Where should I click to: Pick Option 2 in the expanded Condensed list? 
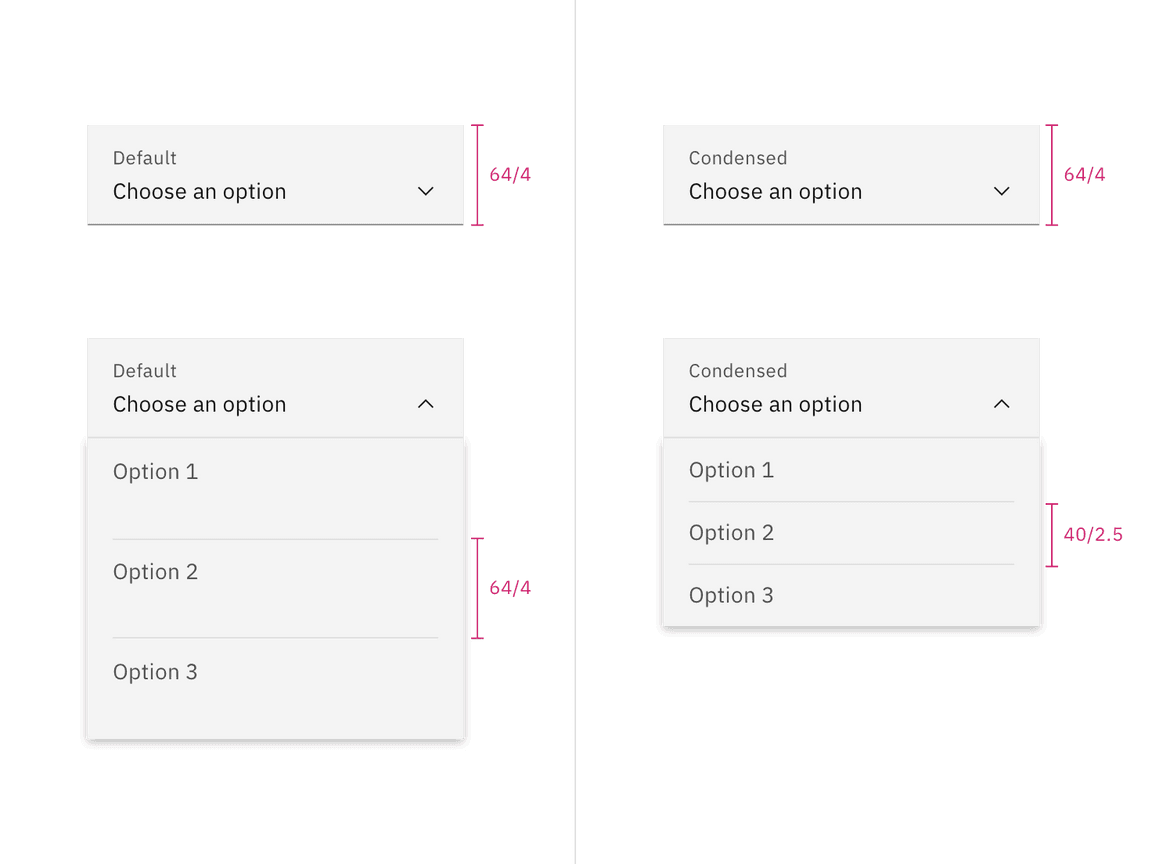(x=732, y=533)
